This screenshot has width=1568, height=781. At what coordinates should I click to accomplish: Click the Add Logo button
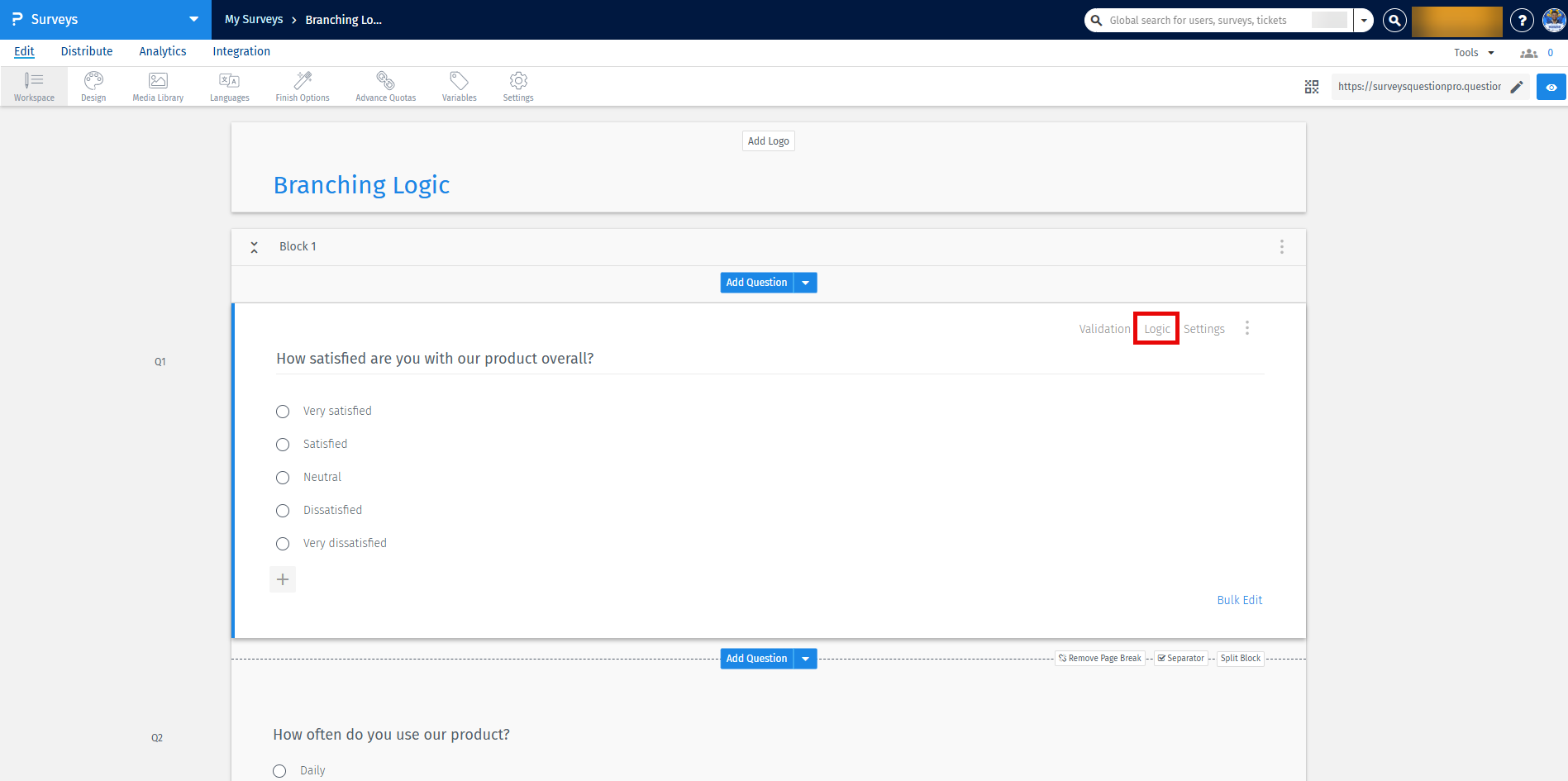(x=768, y=140)
